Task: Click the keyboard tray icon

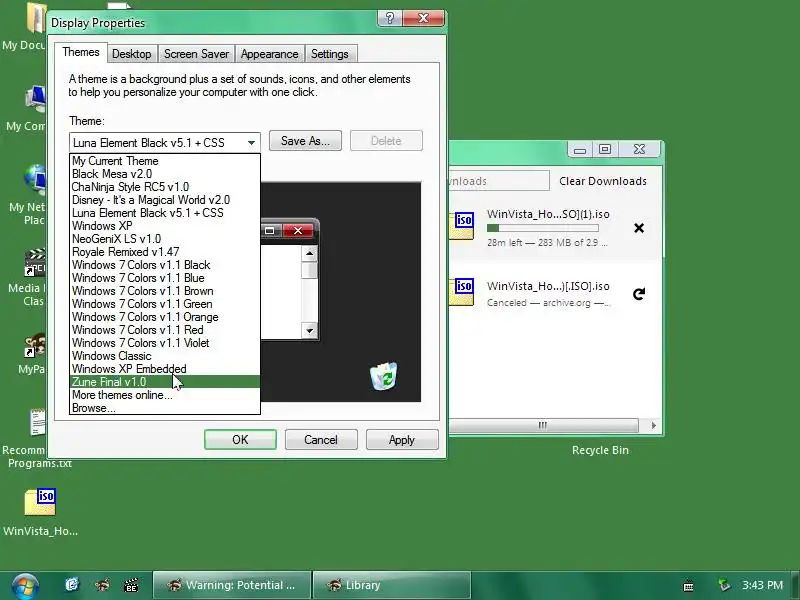Action: [x=688, y=585]
